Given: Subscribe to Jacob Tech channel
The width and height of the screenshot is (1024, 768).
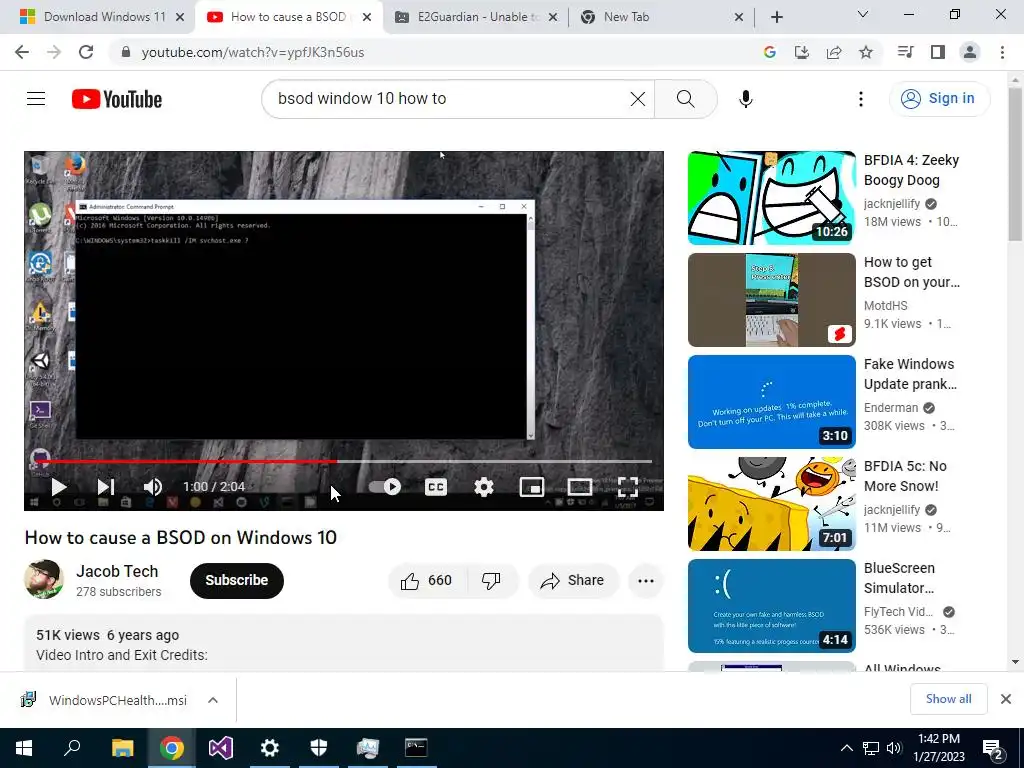Looking at the screenshot, I should pyautogui.click(x=236, y=580).
